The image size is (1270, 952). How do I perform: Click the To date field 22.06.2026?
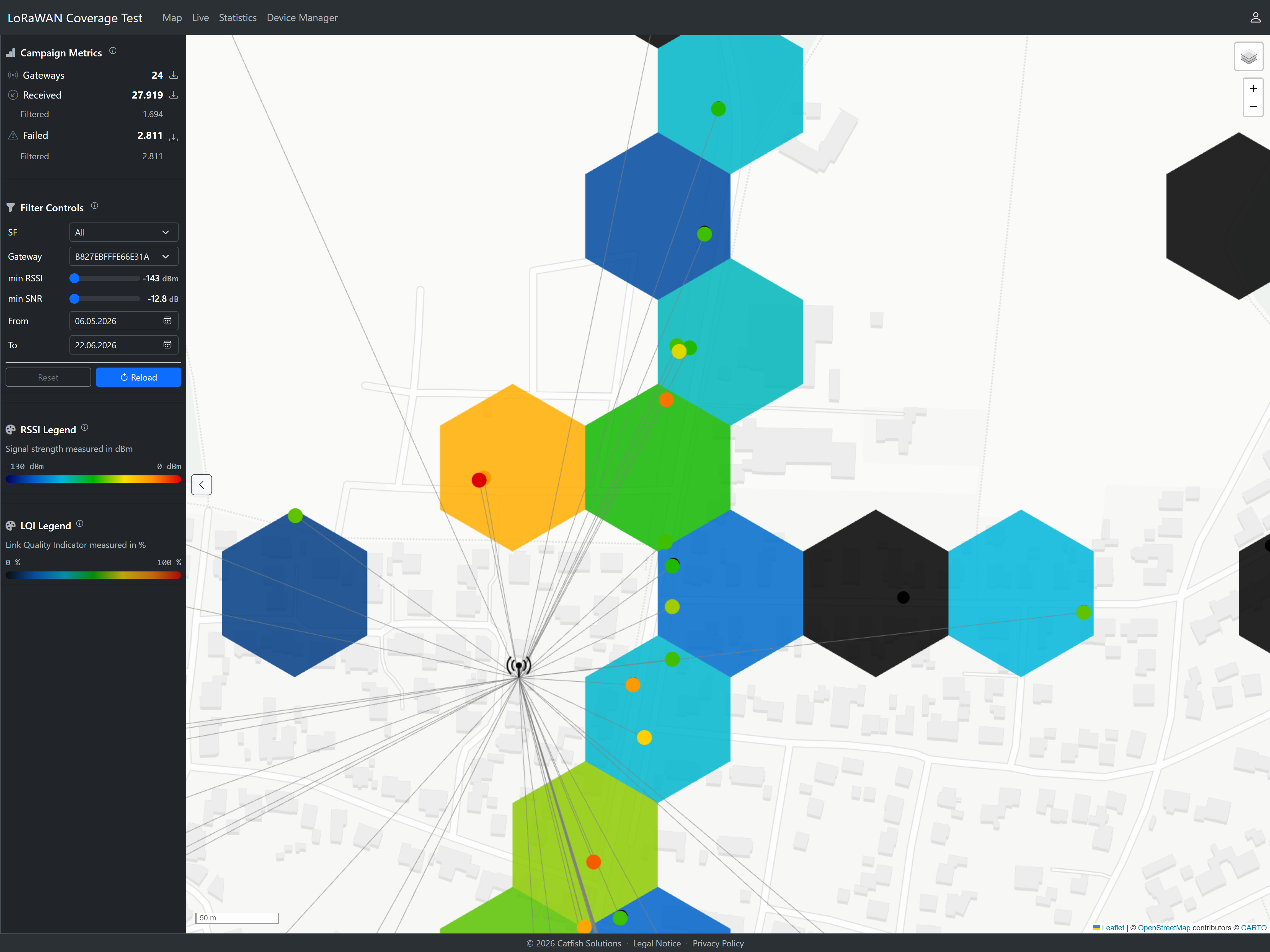(123, 345)
